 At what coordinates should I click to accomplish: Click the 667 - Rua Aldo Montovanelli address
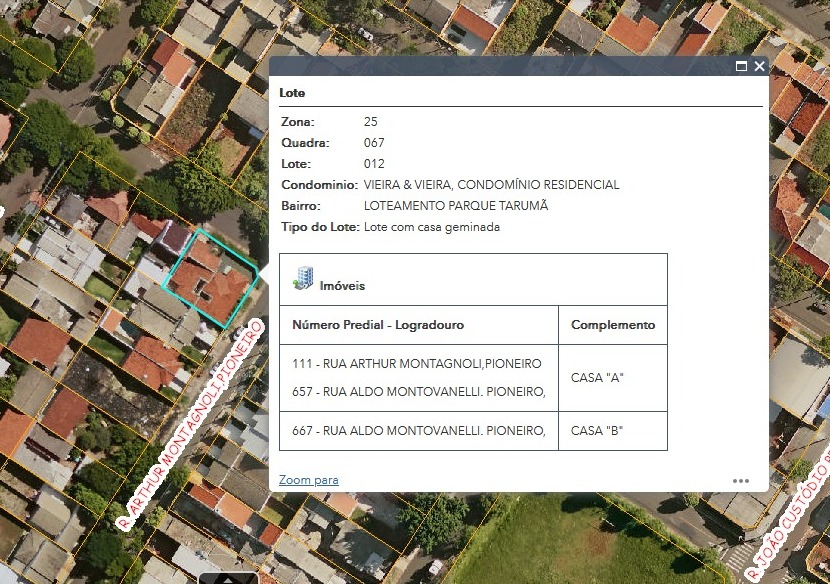pyautogui.click(x=418, y=431)
